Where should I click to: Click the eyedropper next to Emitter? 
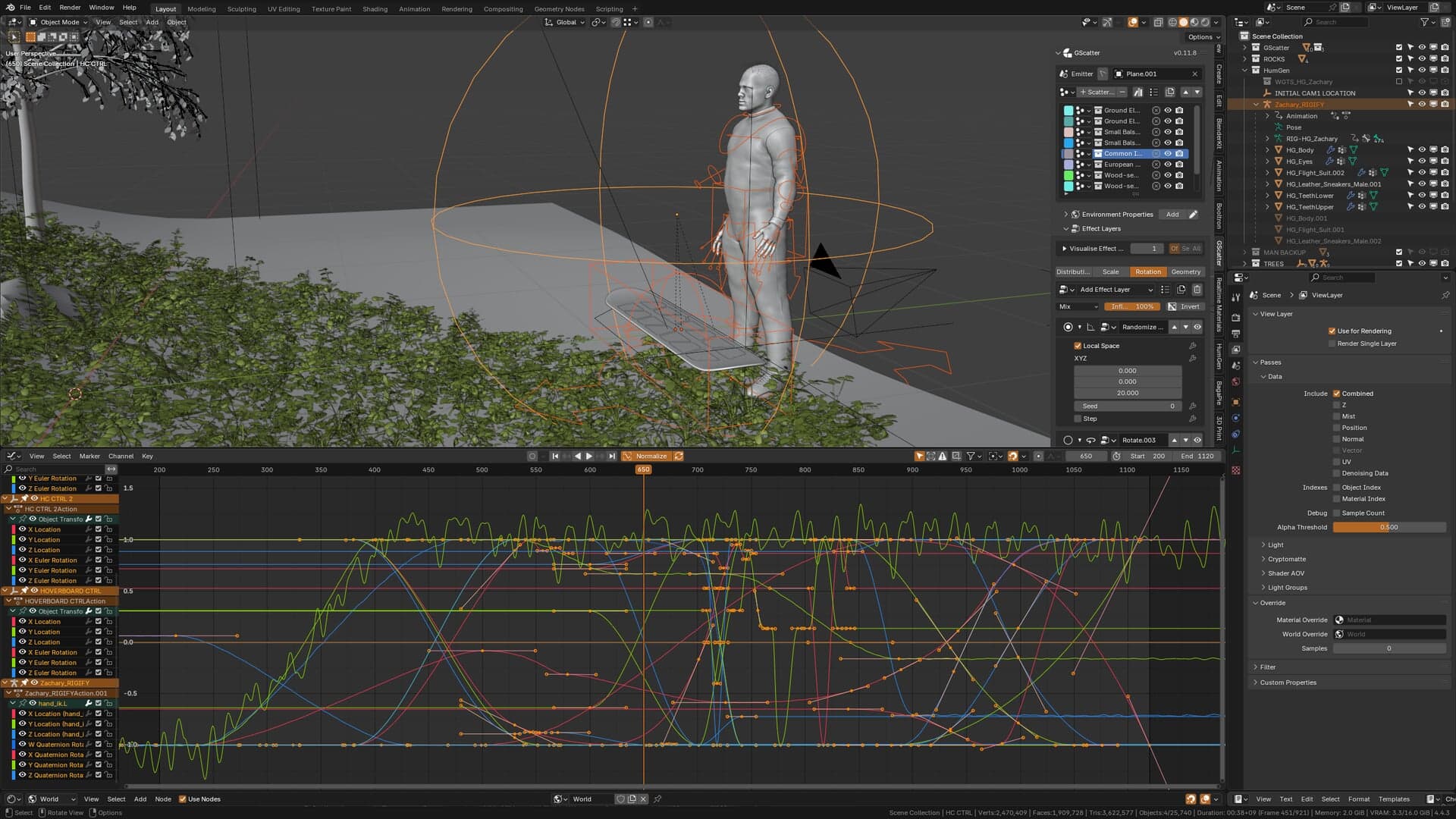click(x=1103, y=74)
